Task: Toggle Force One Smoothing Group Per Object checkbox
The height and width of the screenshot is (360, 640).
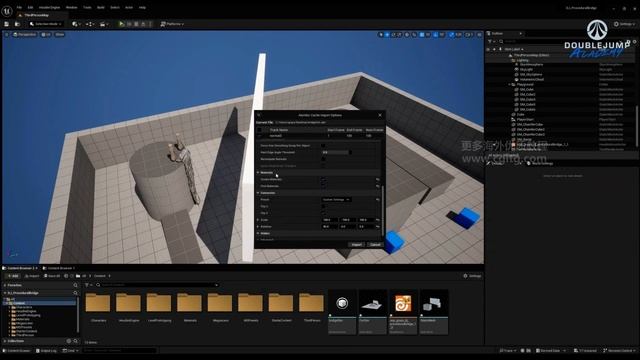Action: point(323,145)
